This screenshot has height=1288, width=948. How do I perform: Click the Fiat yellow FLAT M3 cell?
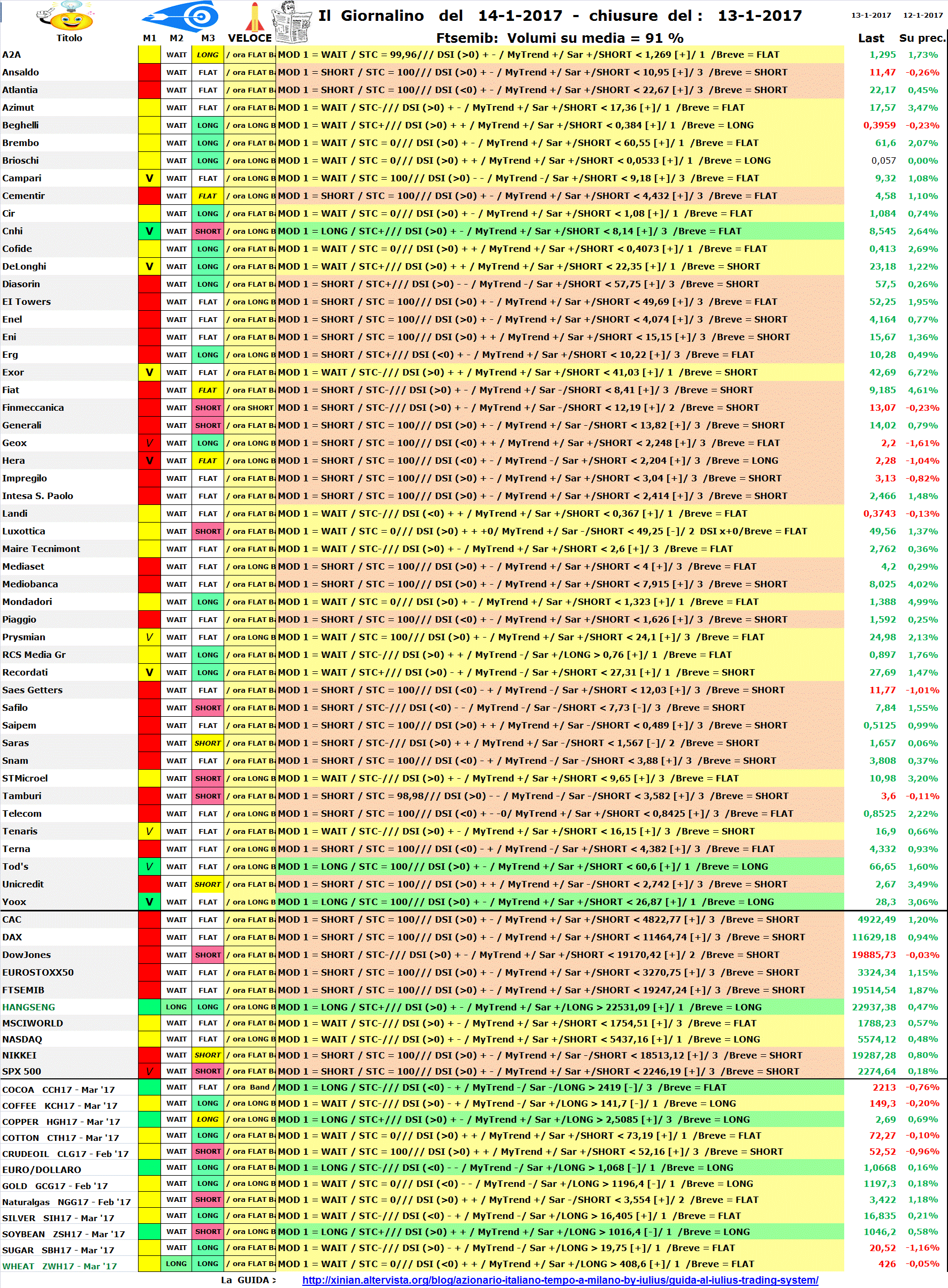[208, 390]
